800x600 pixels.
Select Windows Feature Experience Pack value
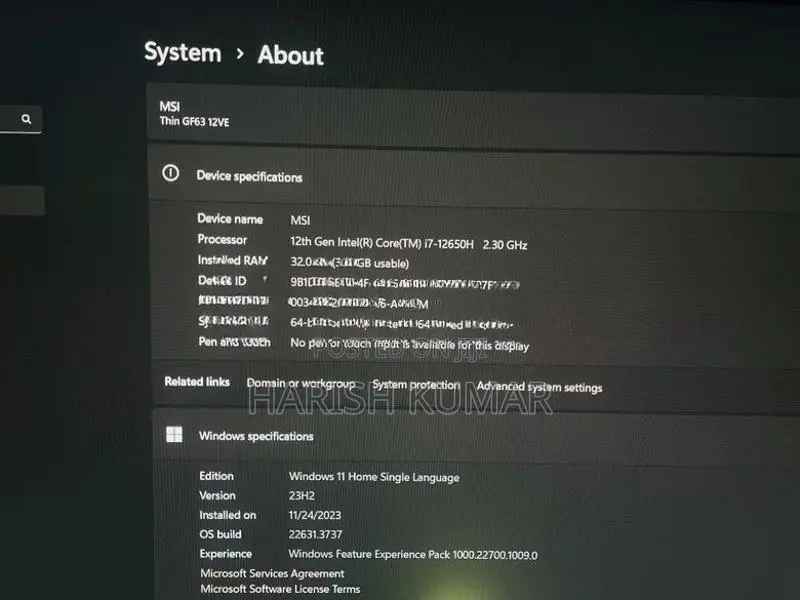coord(413,555)
